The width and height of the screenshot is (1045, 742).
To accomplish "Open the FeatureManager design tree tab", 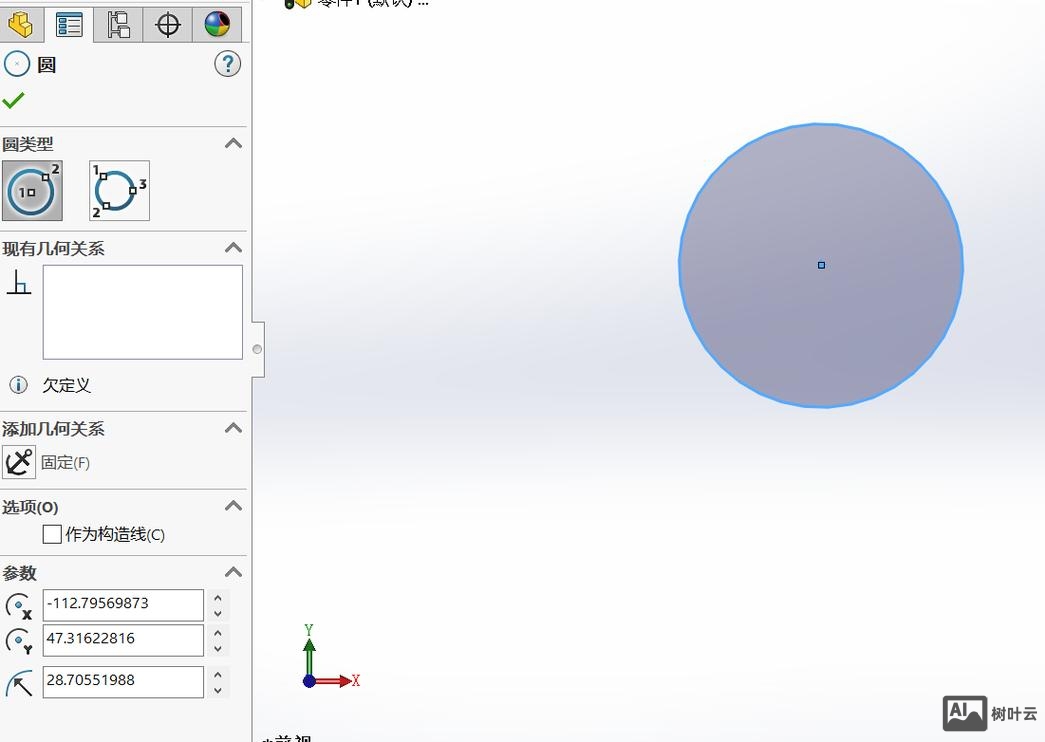I will tap(20, 24).
